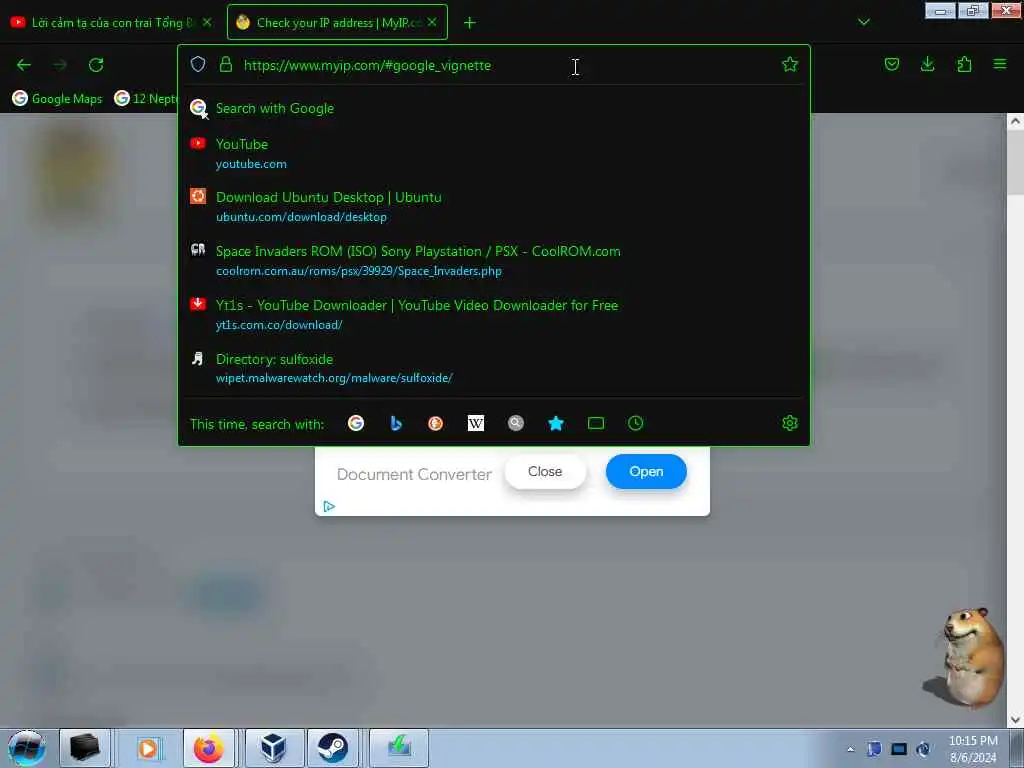Click the site security padlock icon
The image size is (1024, 768).
pos(226,64)
